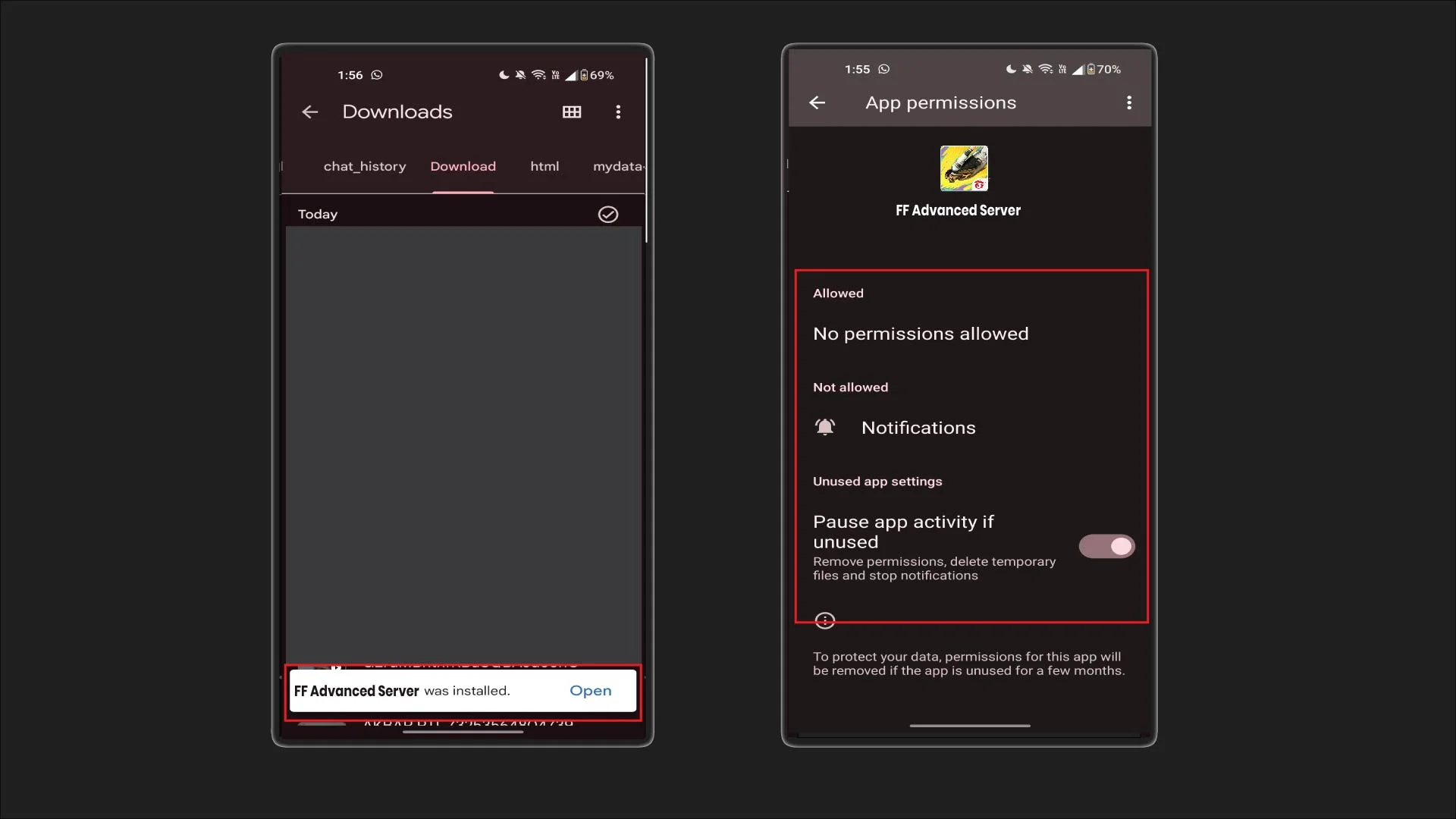Select the html tab in Downloads
Screen dimensions: 1456x819
(x=544, y=166)
